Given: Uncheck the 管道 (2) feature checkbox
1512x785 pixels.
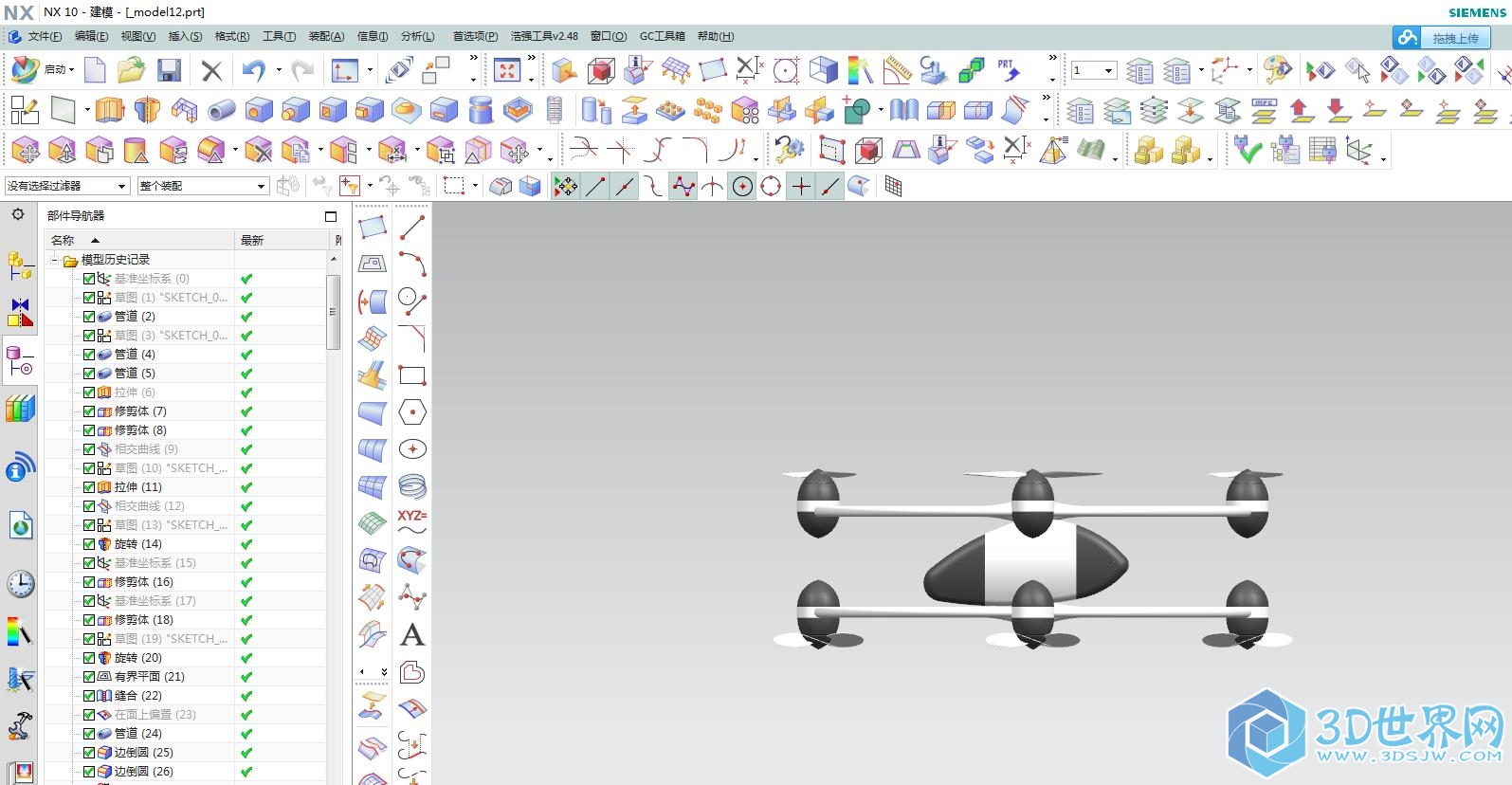Looking at the screenshot, I should tap(89, 316).
